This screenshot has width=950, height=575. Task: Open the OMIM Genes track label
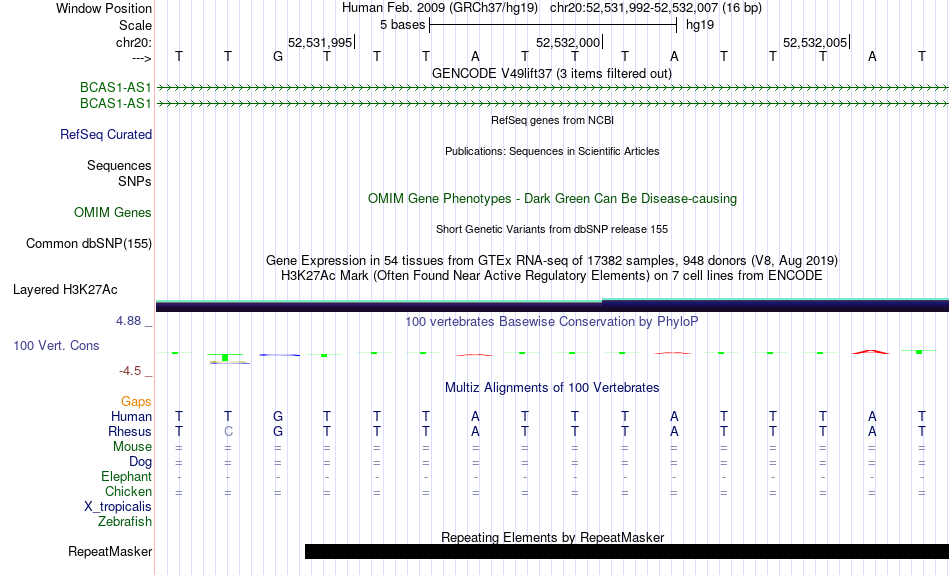[x=112, y=213]
